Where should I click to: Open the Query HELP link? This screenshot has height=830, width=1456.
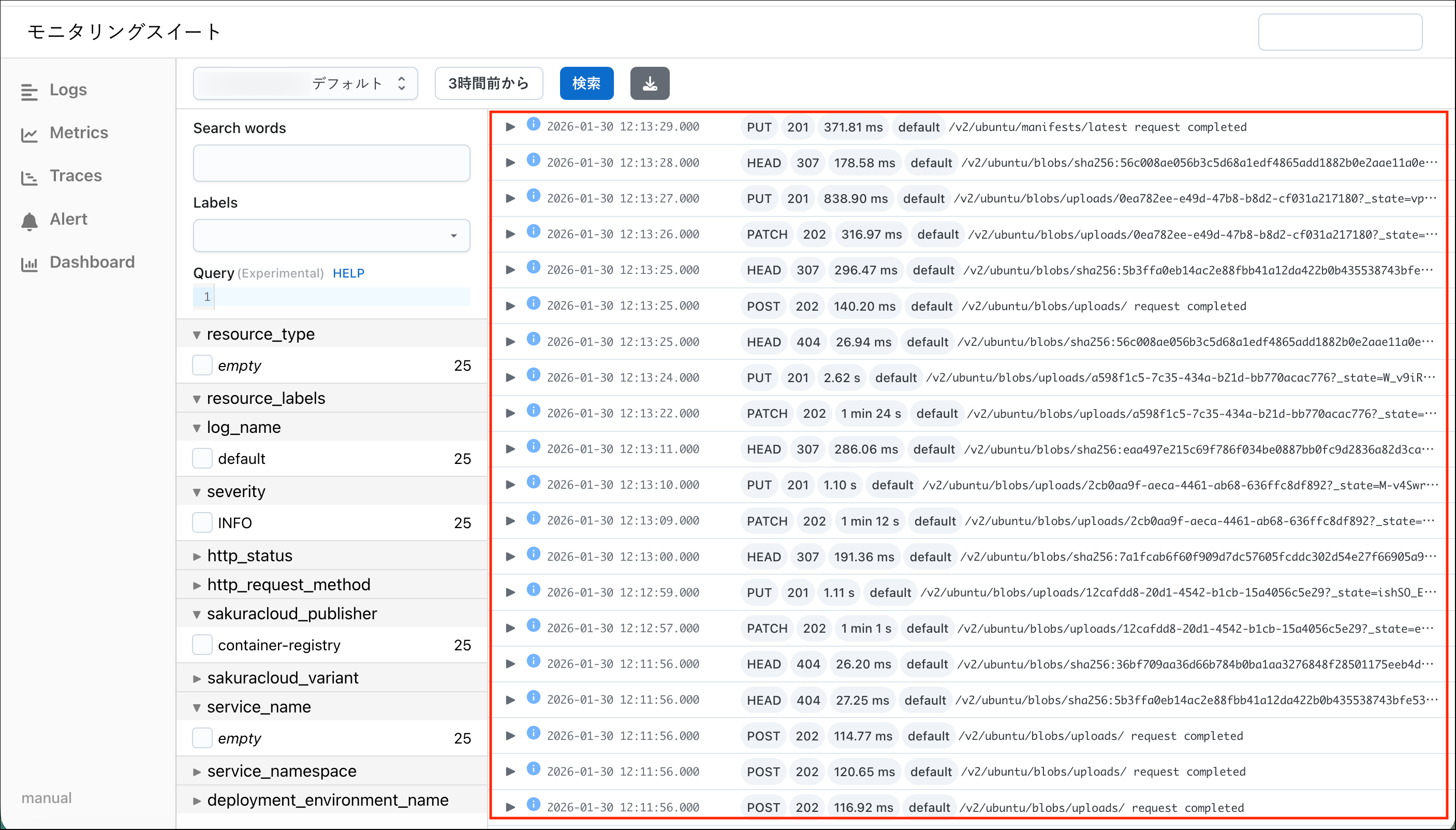tap(348, 273)
